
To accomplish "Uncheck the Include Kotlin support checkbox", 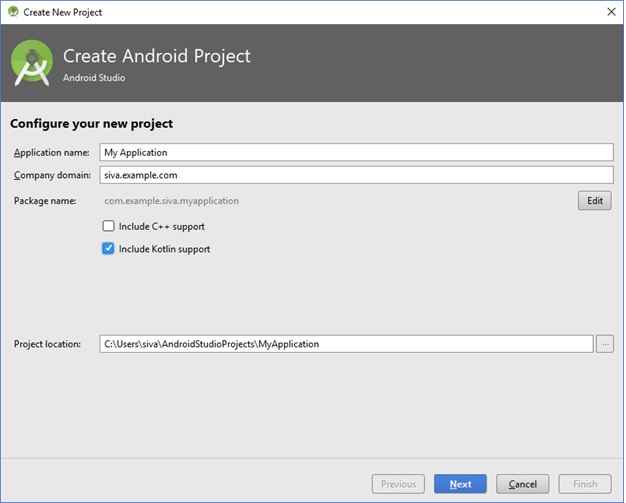I will [x=109, y=250].
